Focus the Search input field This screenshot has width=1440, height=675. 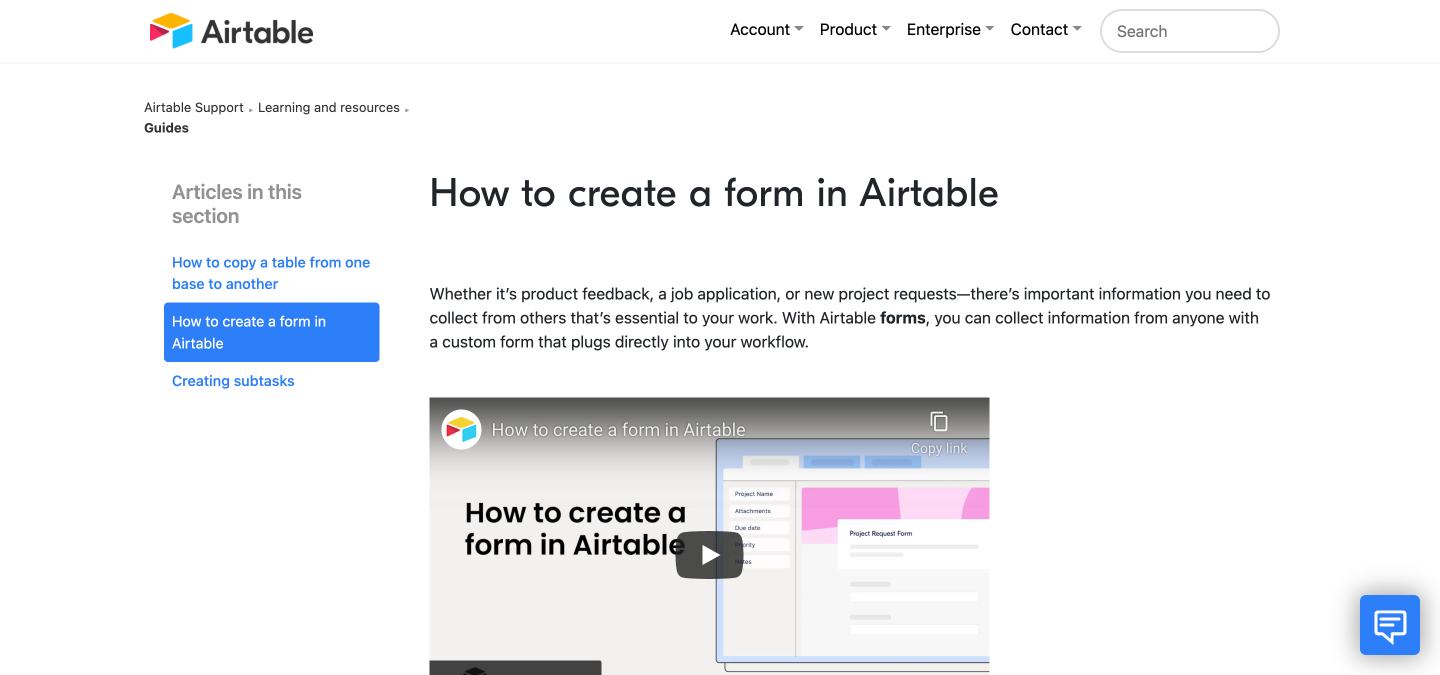pos(1190,31)
